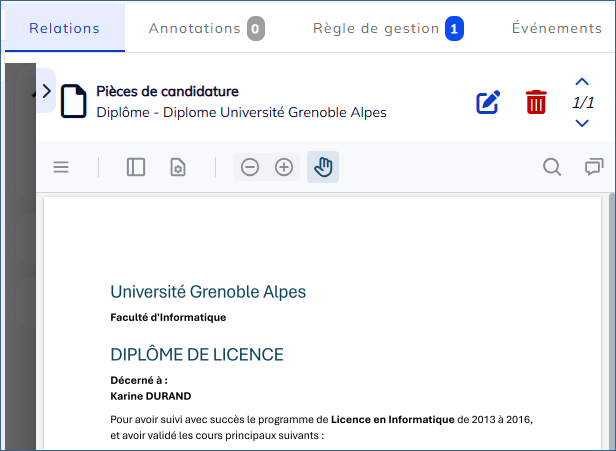The height and width of the screenshot is (451, 616).
Task: Open the page settings document-gear icon
Action: 178,167
